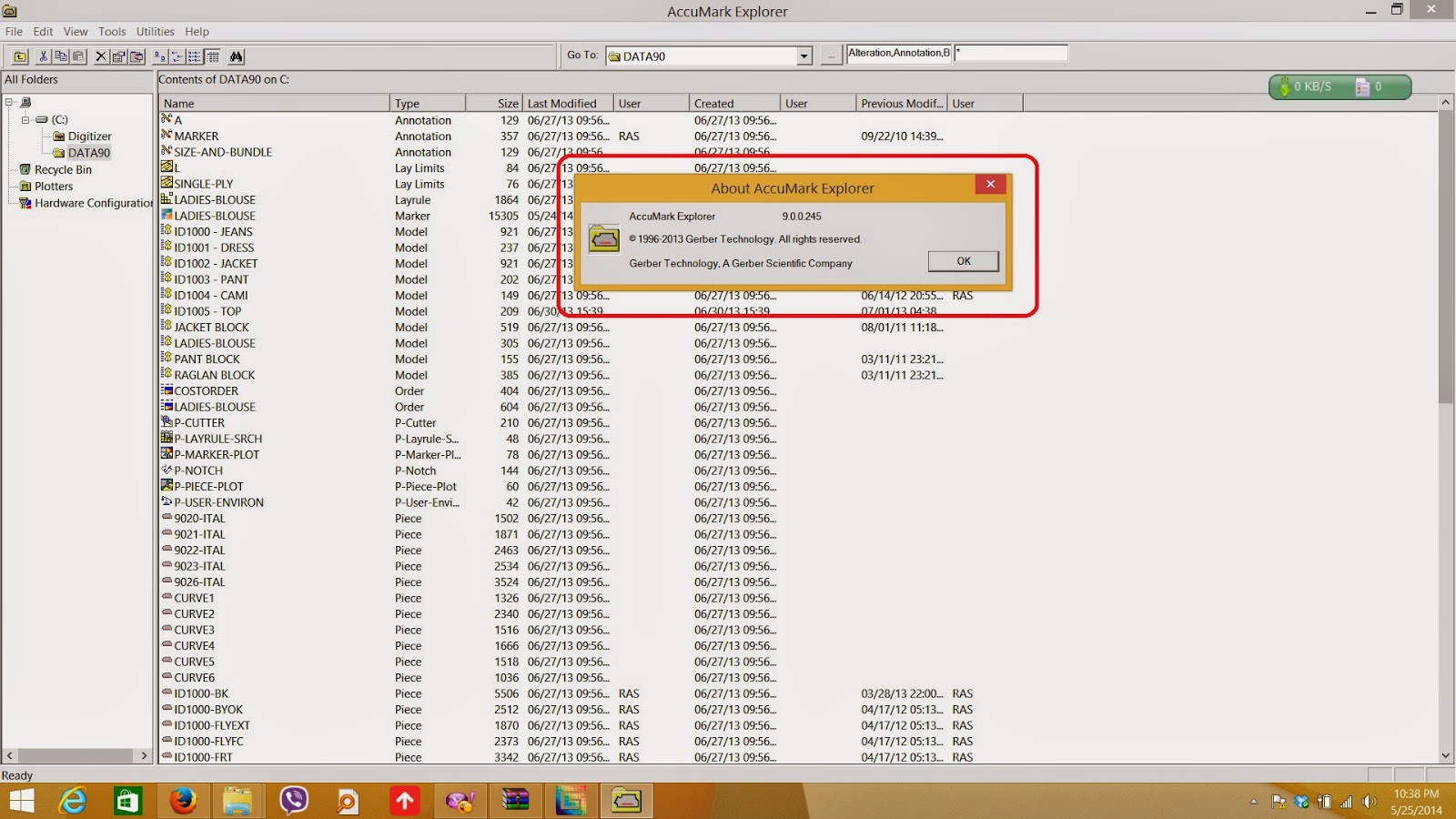Switch to Details view
Viewport: 1456px width, 819px height.
click(213, 56)
